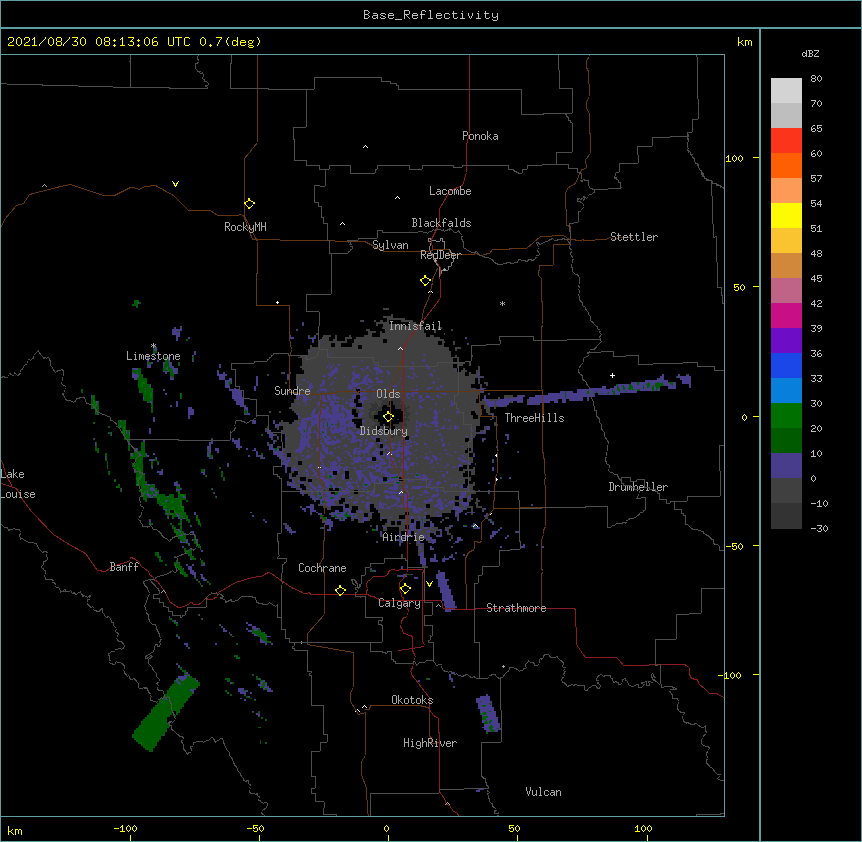The width and height of the screenshot is (862, 842).
Task: Select the Okotoks label
Action: click(x=412, y=700)
